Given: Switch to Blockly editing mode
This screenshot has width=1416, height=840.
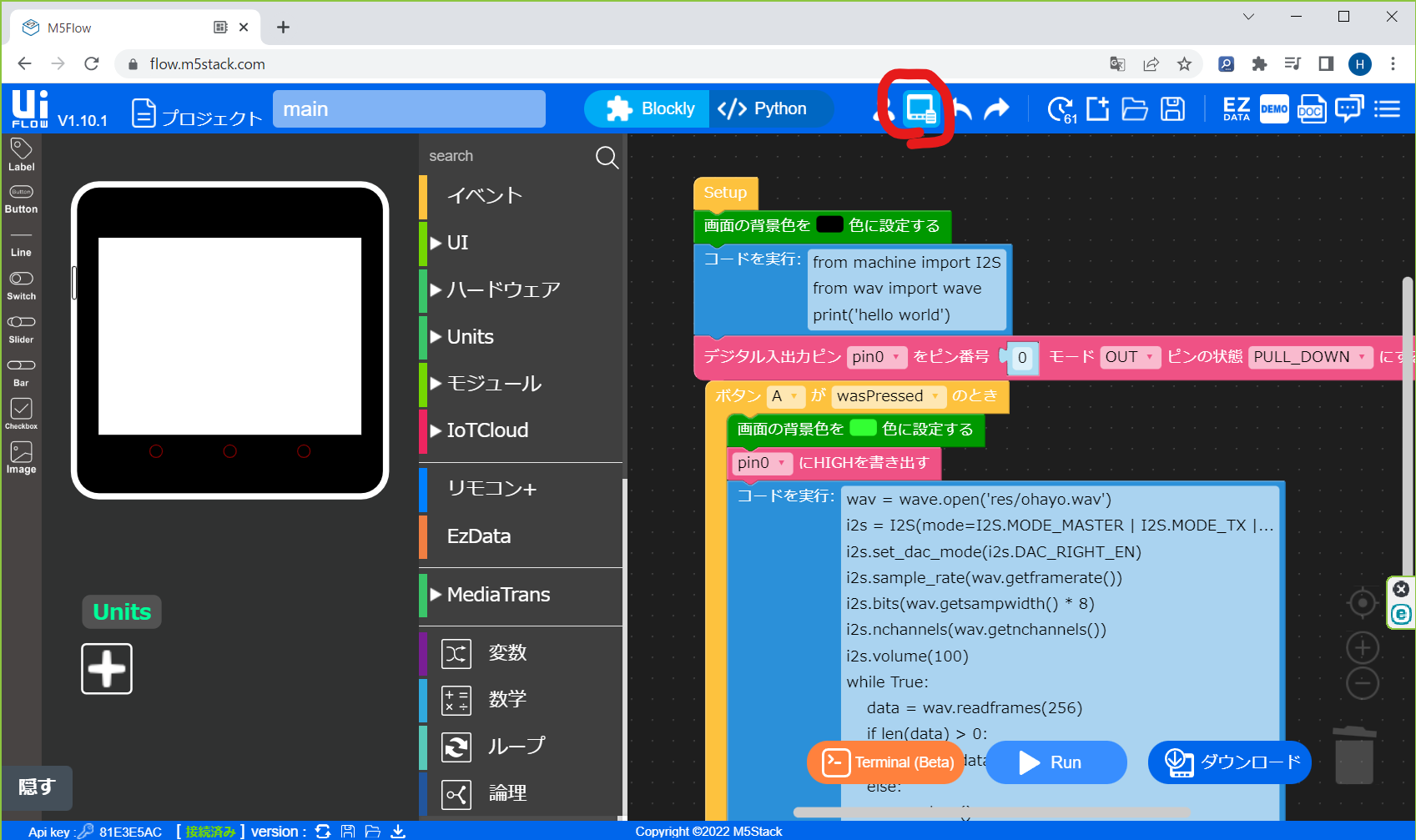Looking at the screenshot, I should click(x=648, y=109).
